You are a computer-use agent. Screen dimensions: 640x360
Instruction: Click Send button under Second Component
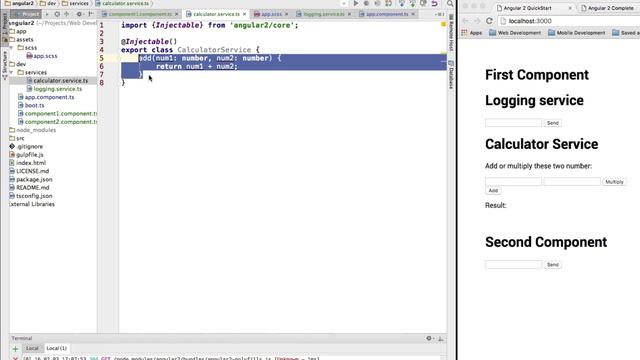click(553, 265)
